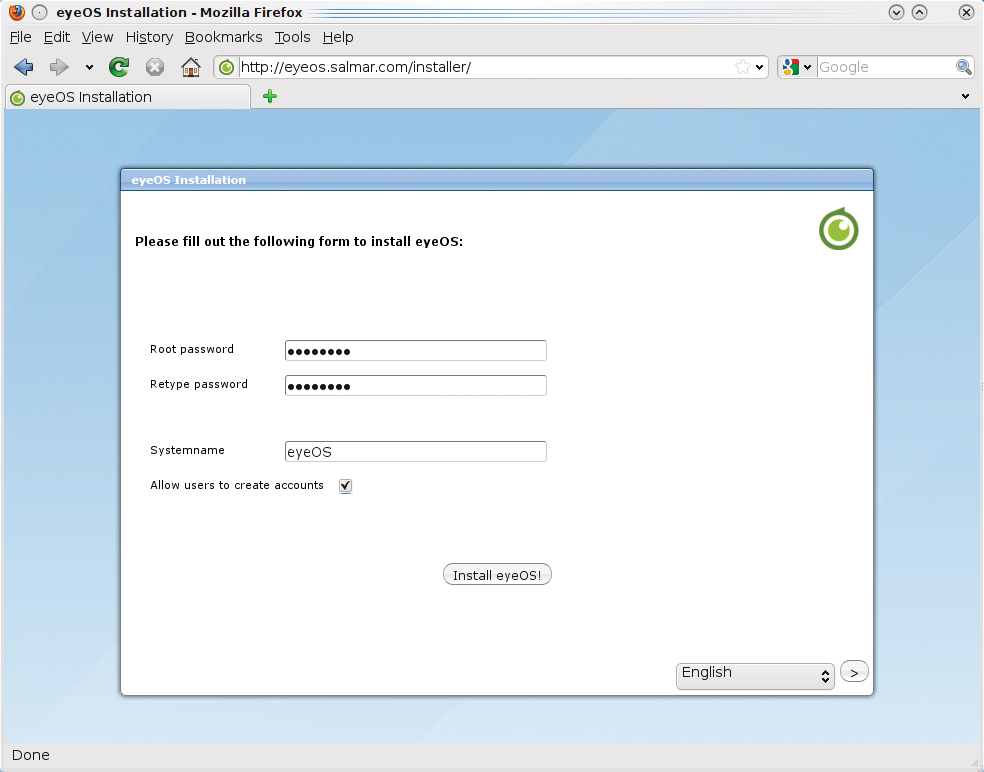984x772 pixels.
Task: Open the English language dropdown
Action: (x=755, y=675)
